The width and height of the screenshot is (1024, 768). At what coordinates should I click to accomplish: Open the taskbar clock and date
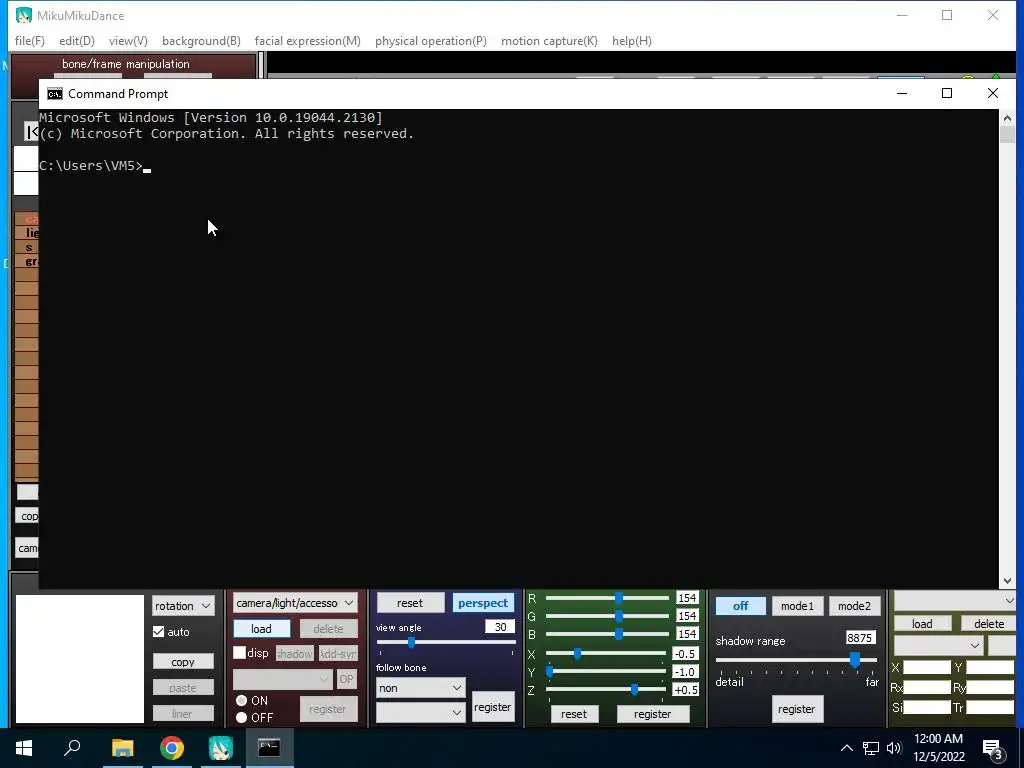click(938, 748)
